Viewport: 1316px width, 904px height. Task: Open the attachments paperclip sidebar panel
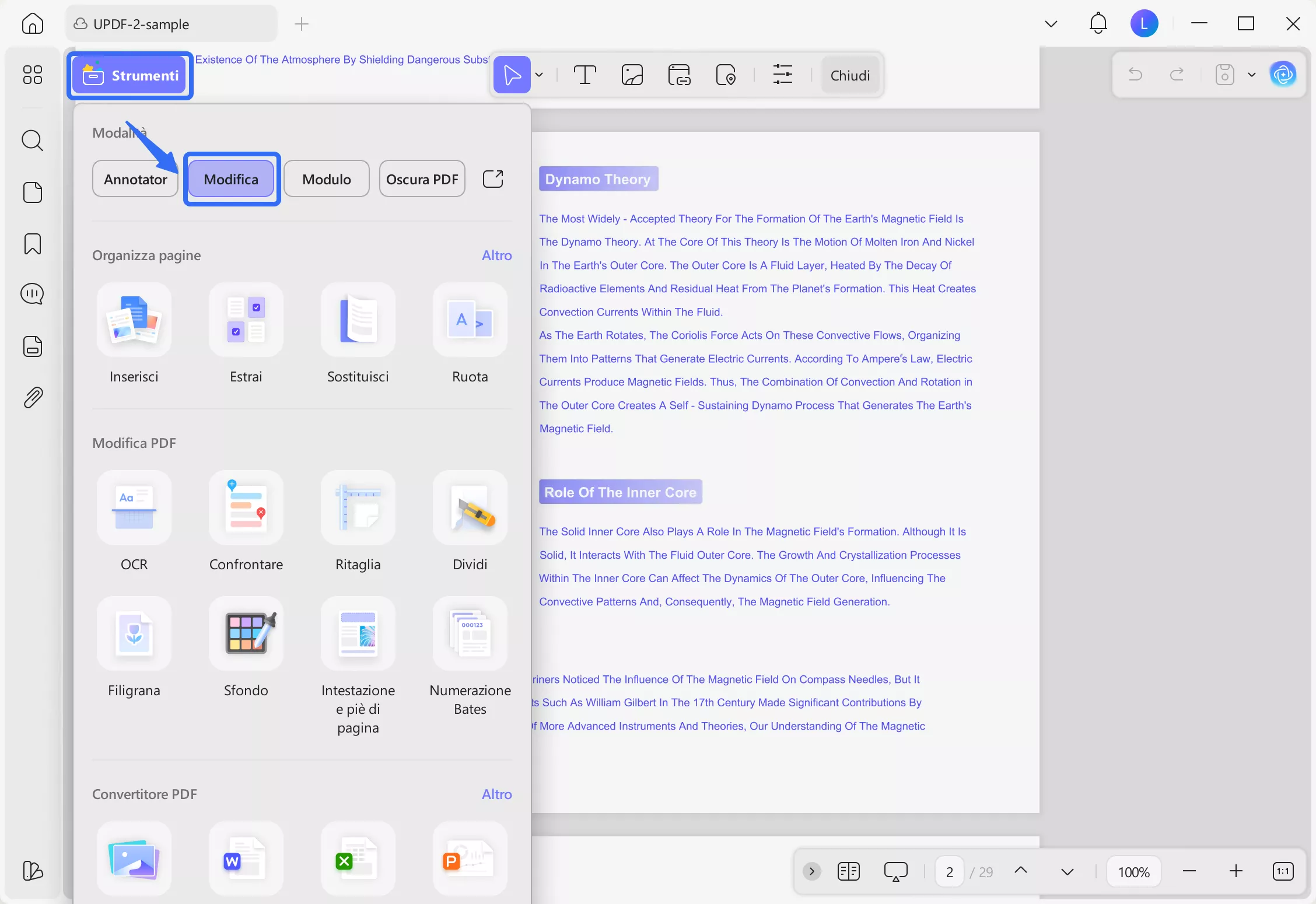tap(33, 398)
